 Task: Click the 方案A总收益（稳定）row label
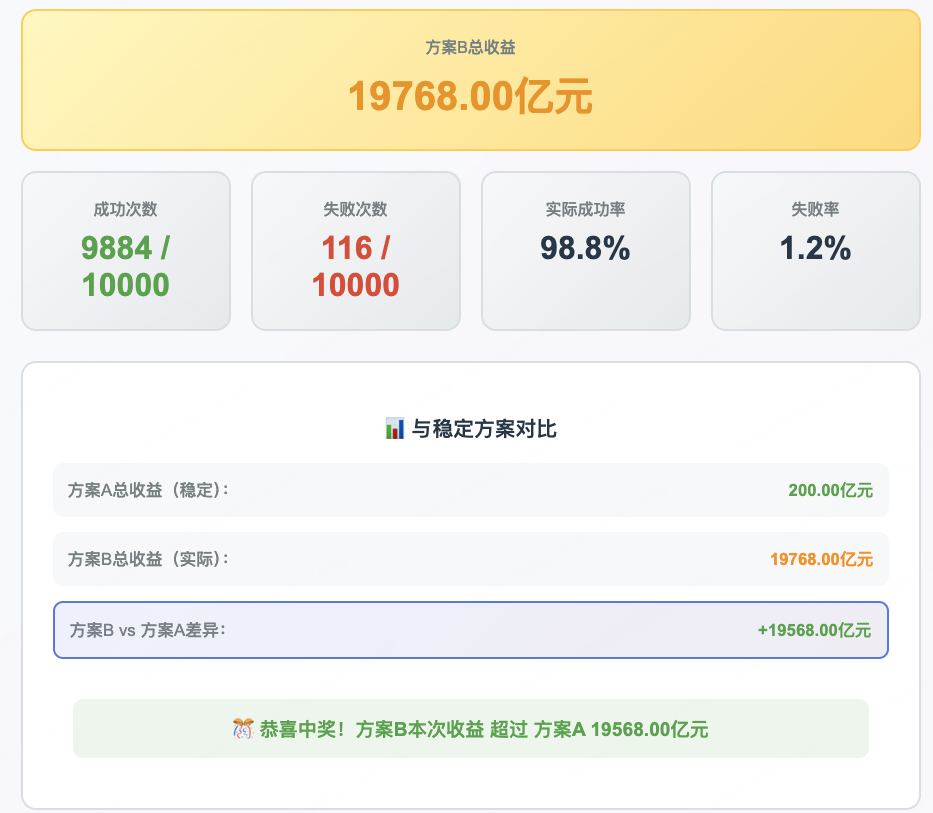pyautogui.click(x=148, y=490)
